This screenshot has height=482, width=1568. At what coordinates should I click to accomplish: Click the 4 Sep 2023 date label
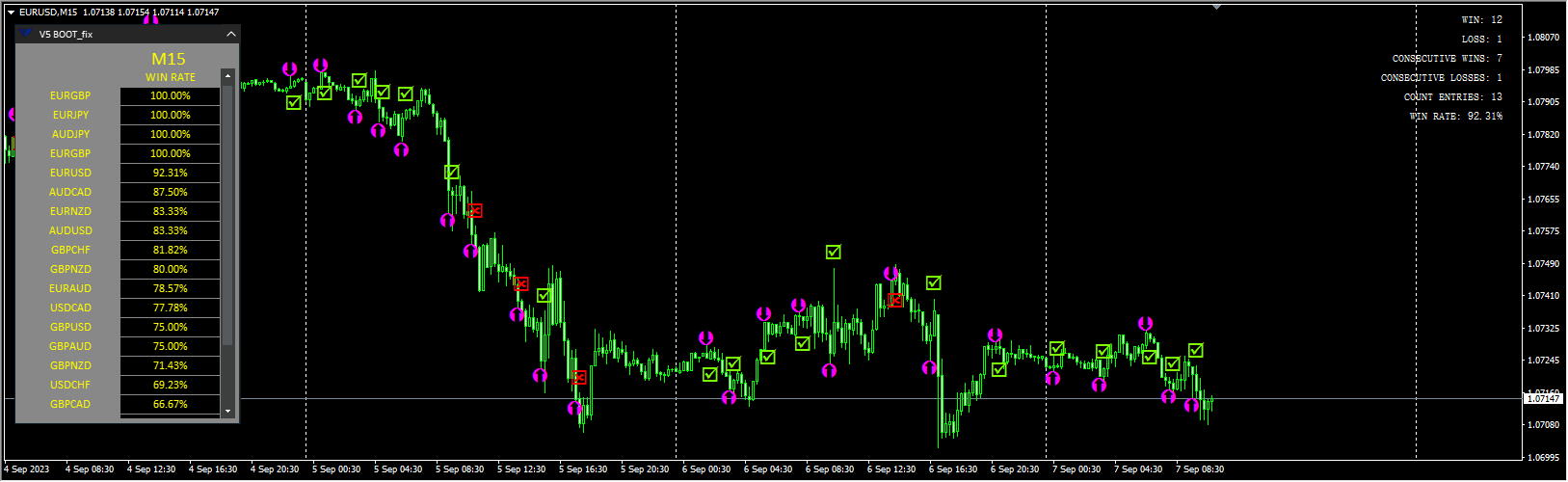click(x=26, y=469)
